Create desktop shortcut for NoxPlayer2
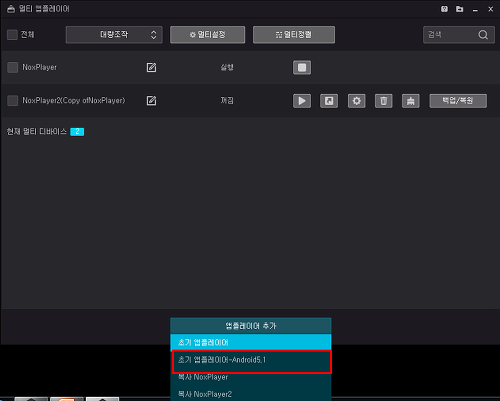 point(329,101)
